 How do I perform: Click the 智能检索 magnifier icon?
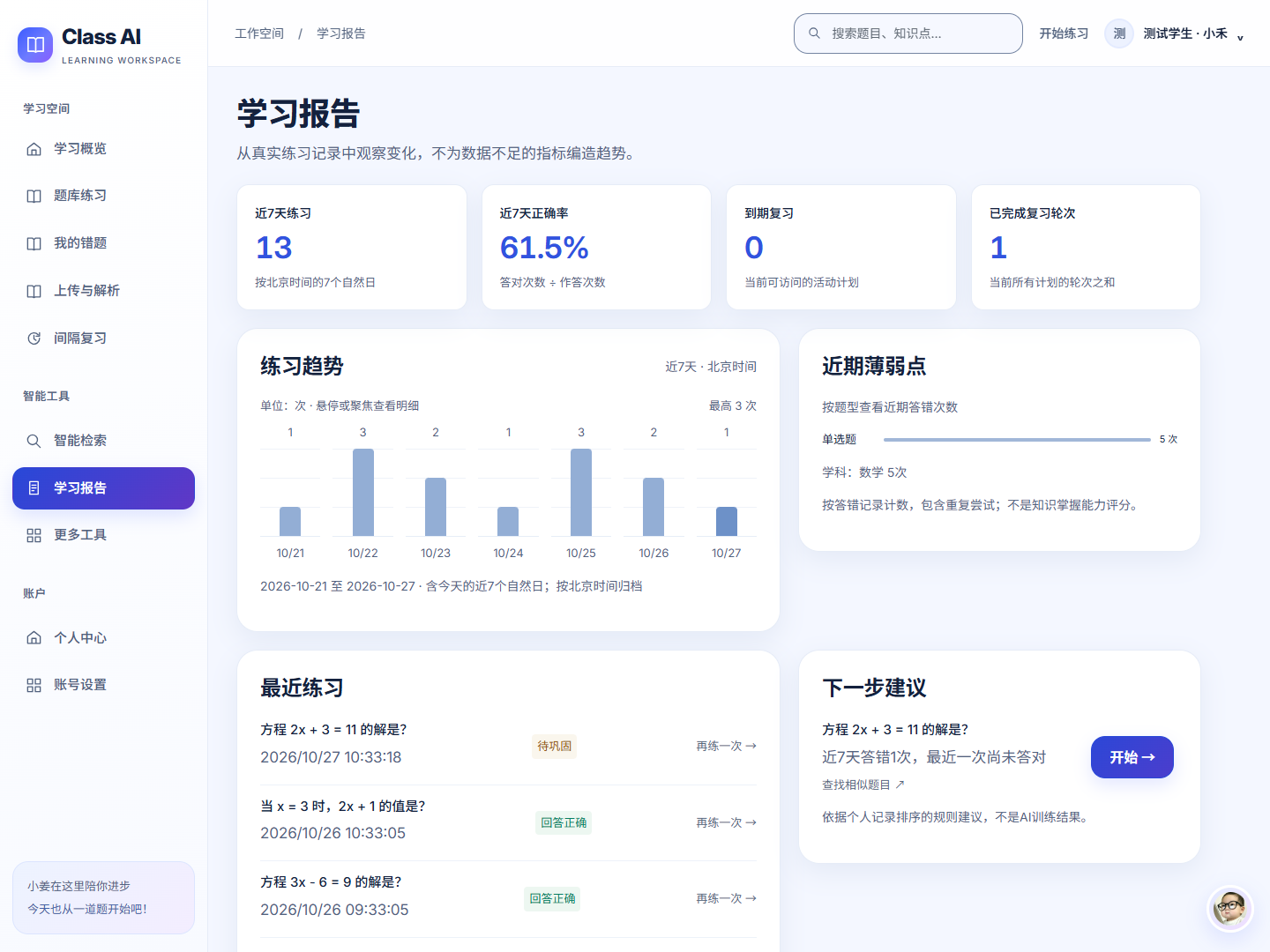[x=34, y=441]
